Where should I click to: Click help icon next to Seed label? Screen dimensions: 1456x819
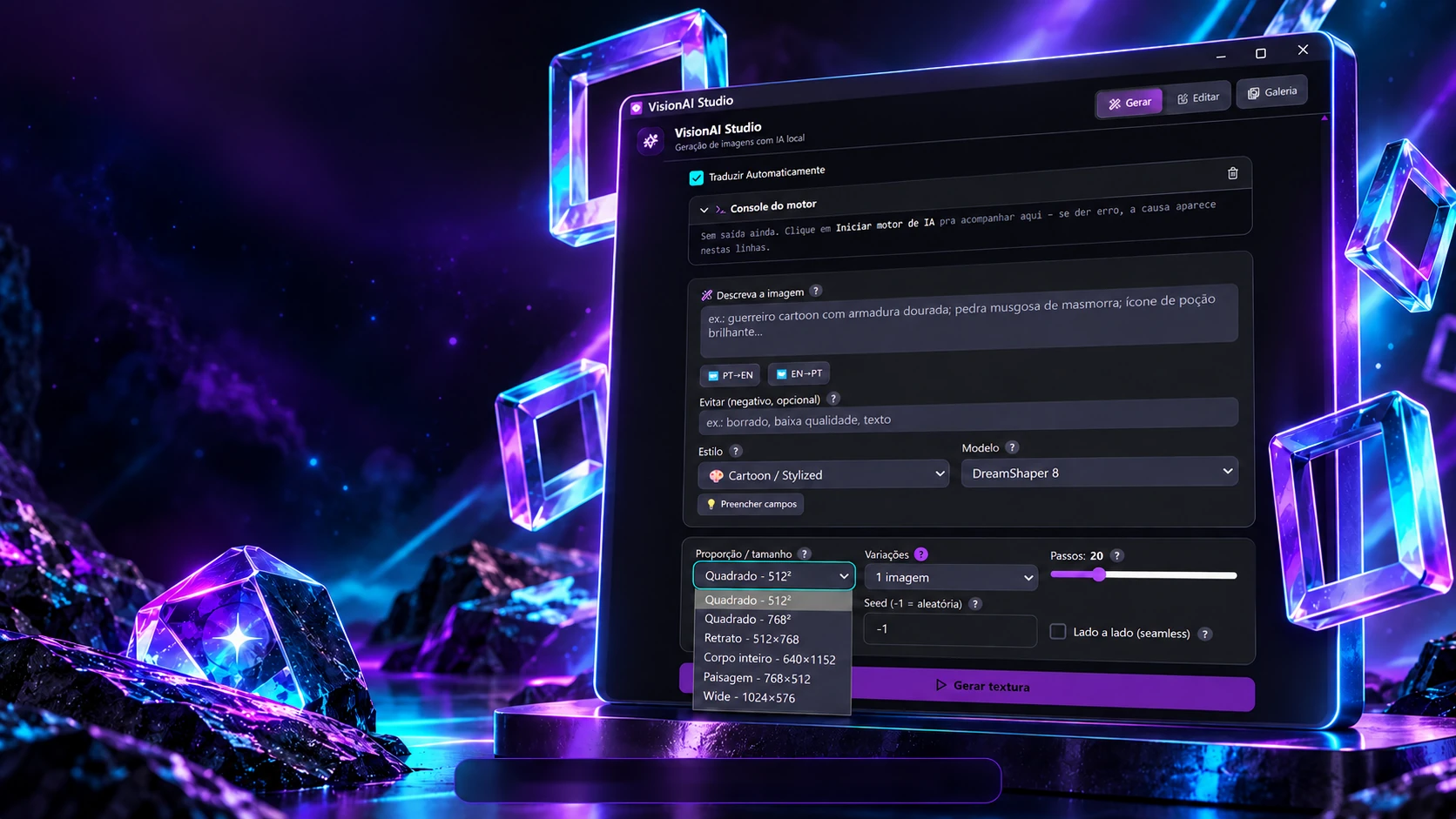pos(975,603)
